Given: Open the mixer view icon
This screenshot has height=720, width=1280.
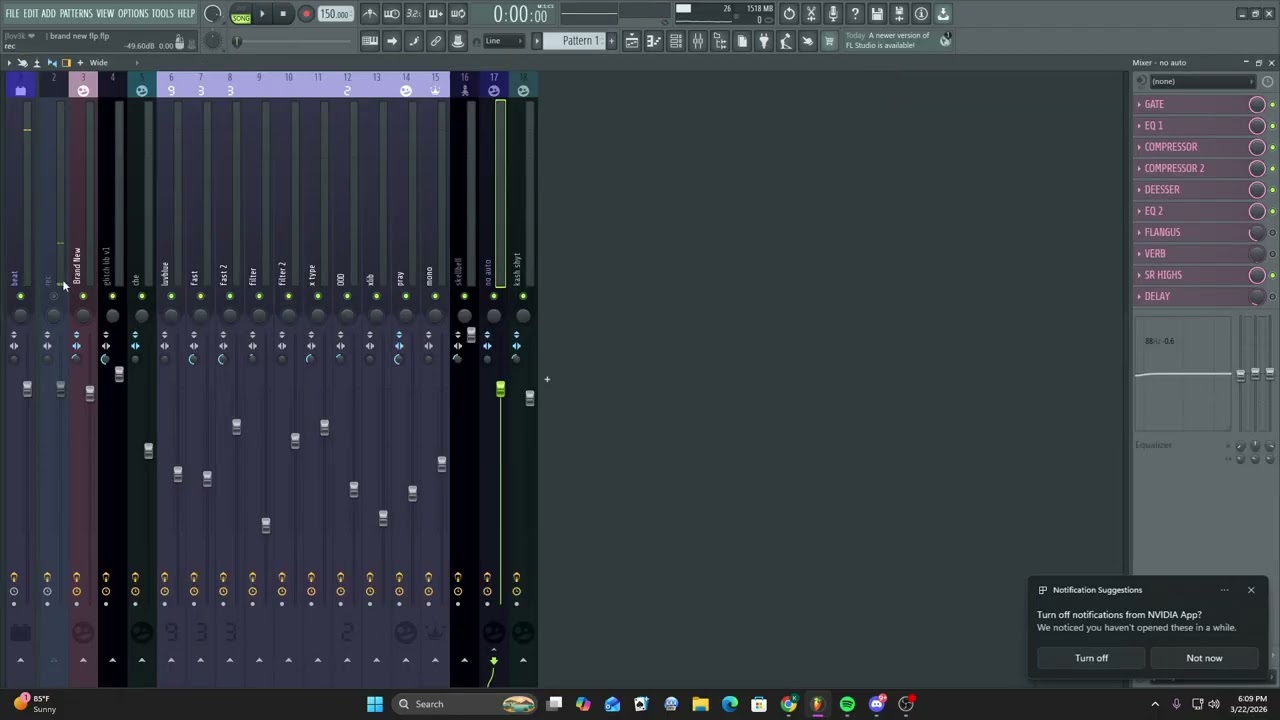Looking at the screenshot, I should tap(698, 41).
